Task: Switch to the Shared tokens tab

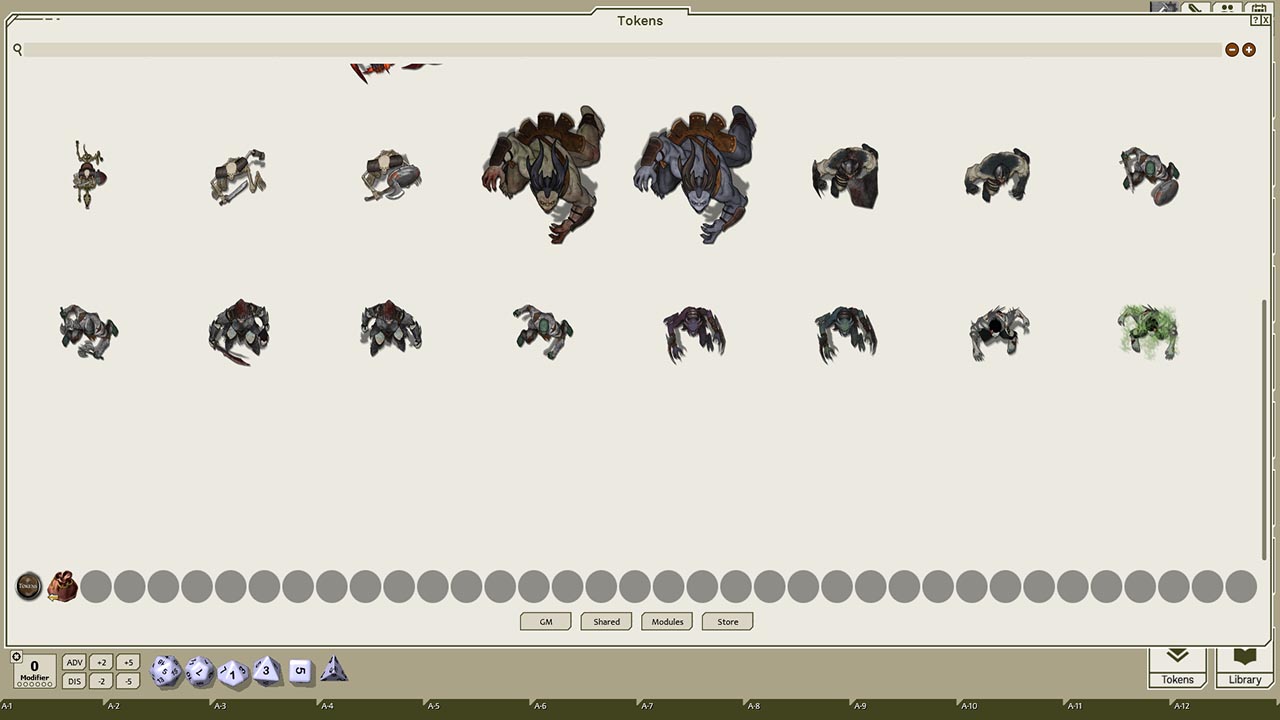Action: [605, 621]
